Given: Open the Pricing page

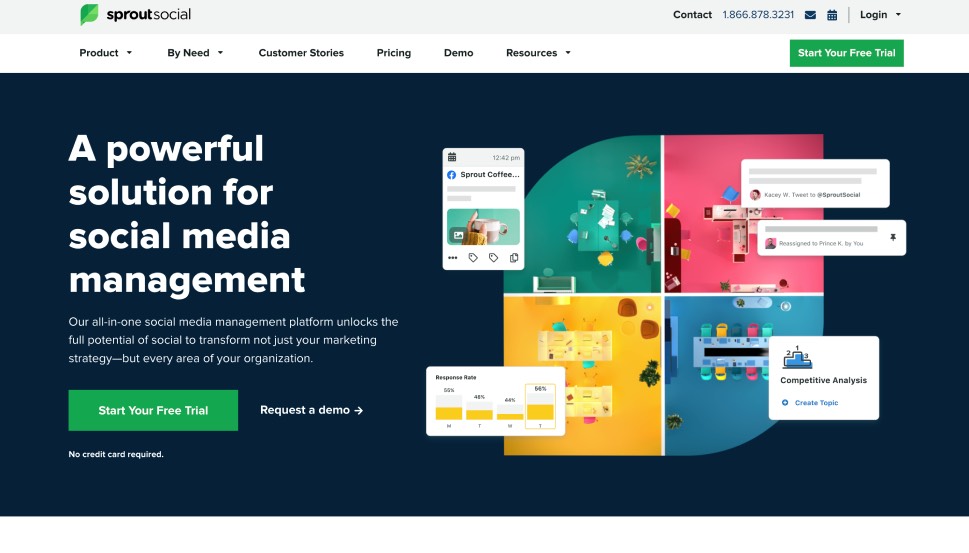Looking at the screenshot, I should coord(394,53).
